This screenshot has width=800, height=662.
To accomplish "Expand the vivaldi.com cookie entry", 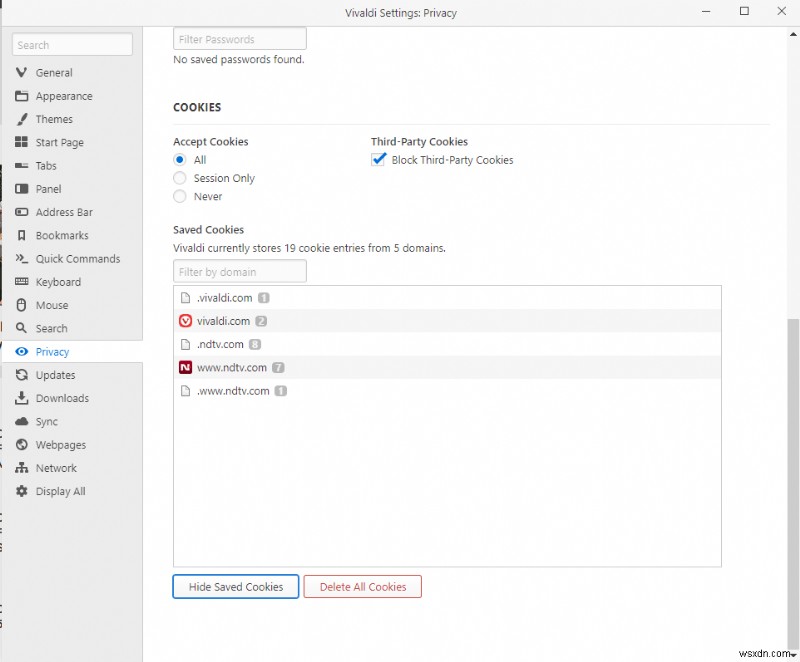I will point(224,320).
